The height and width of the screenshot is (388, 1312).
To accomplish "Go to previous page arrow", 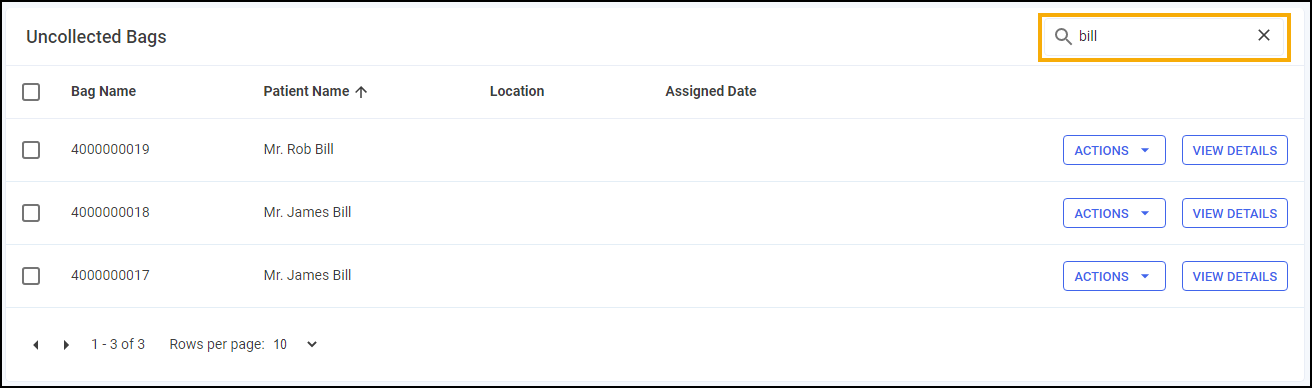I will [36, 345].
